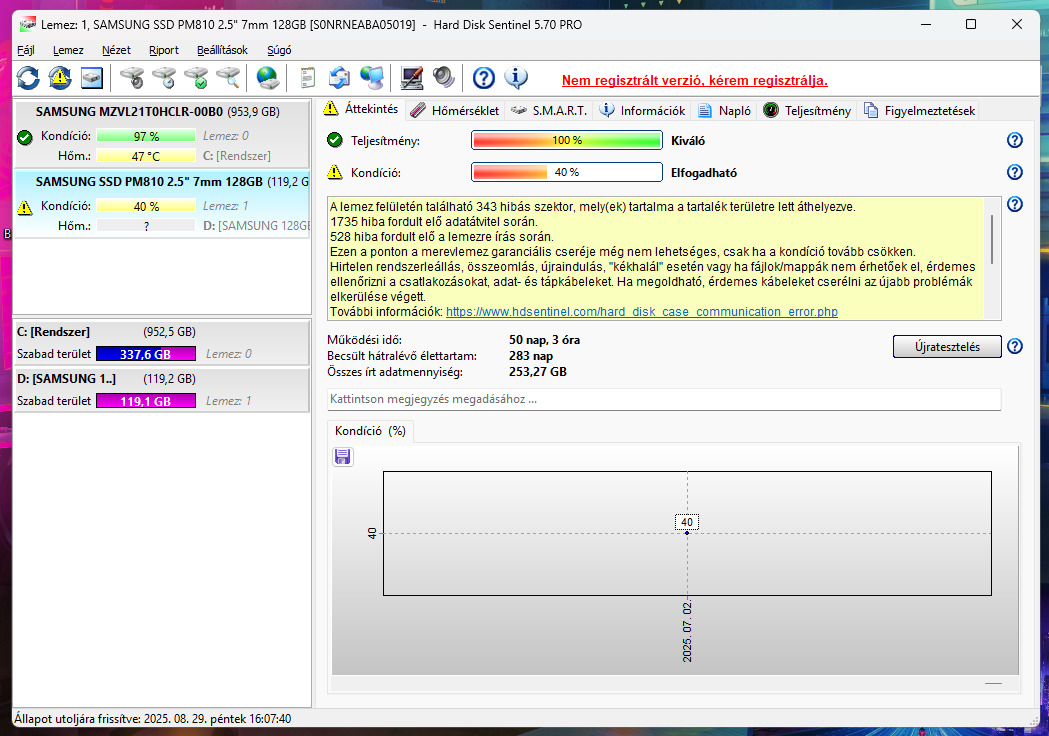Image resolution: width=1049 pixels, height=736 pixels.
Task: Open the Lemez menu
Action: (x=68, y=50)
